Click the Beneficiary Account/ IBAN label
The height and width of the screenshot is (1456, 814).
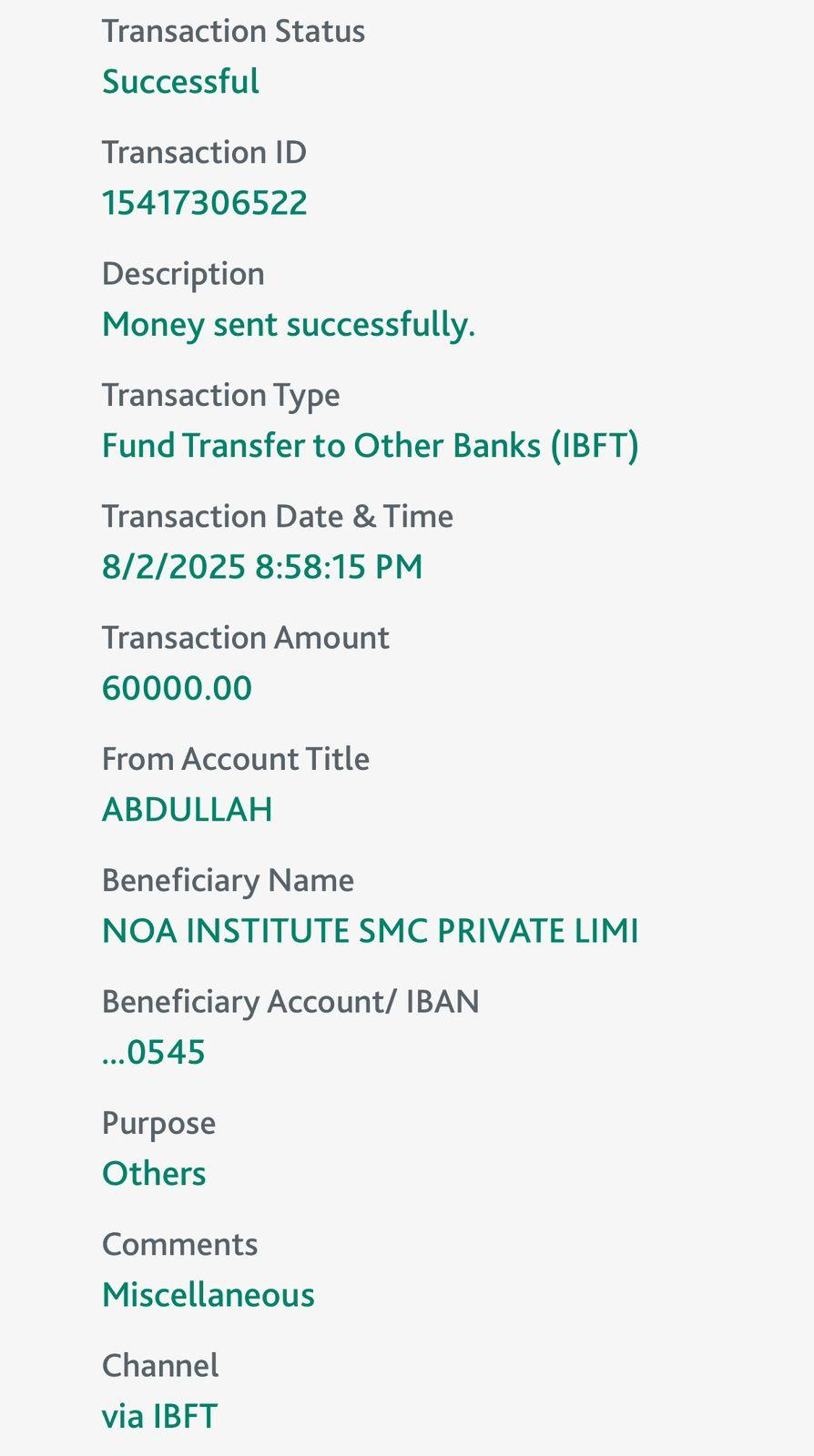(290, 1002)
